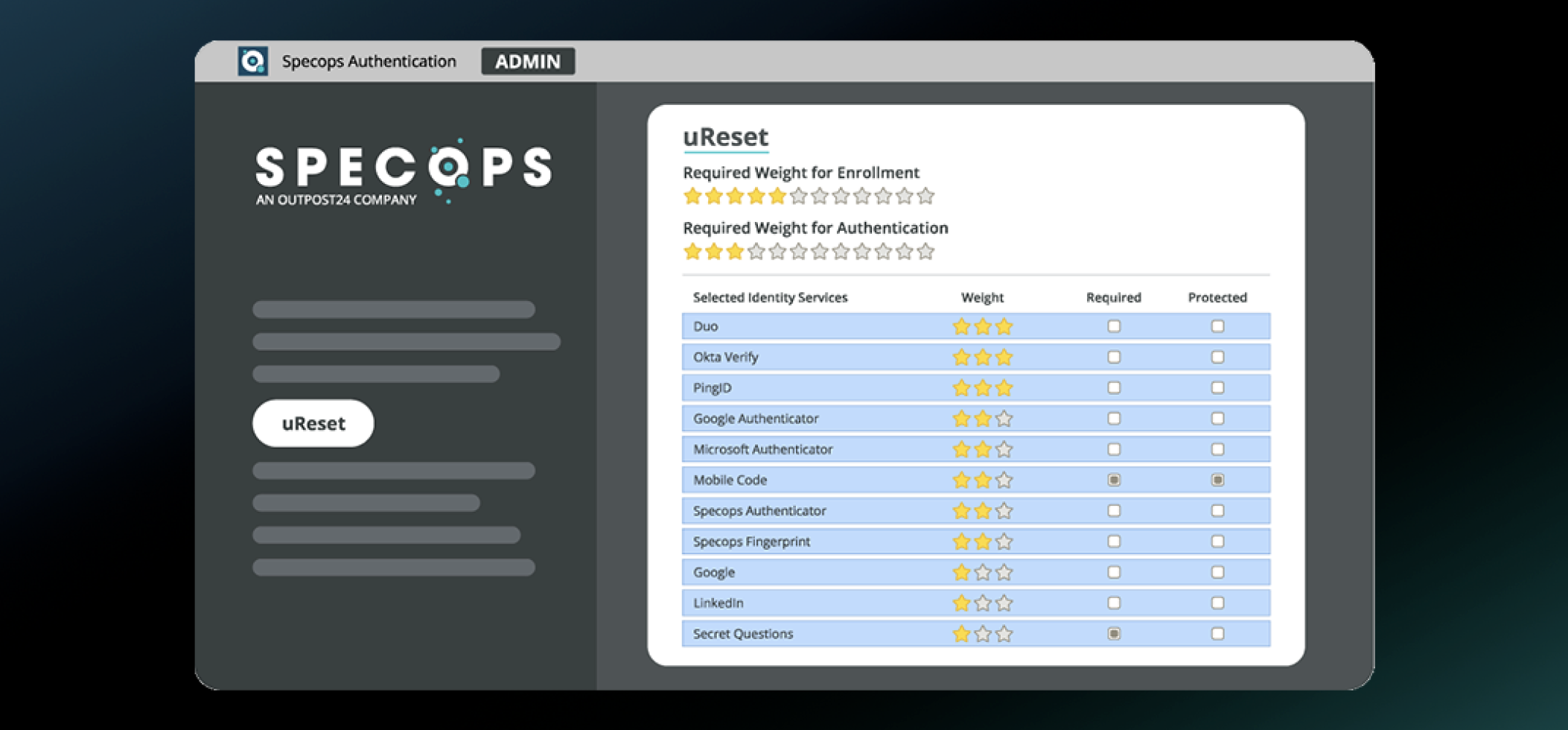The height and width of the screenshot is (730, 1568).
Task: Click Okta Verify's first weight star
Action: click(x=961, y=357)
